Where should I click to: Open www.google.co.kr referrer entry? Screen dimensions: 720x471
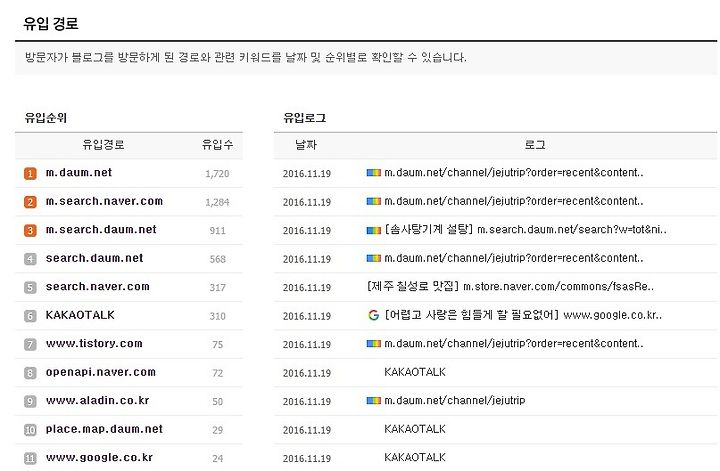(x=99, y=457)
